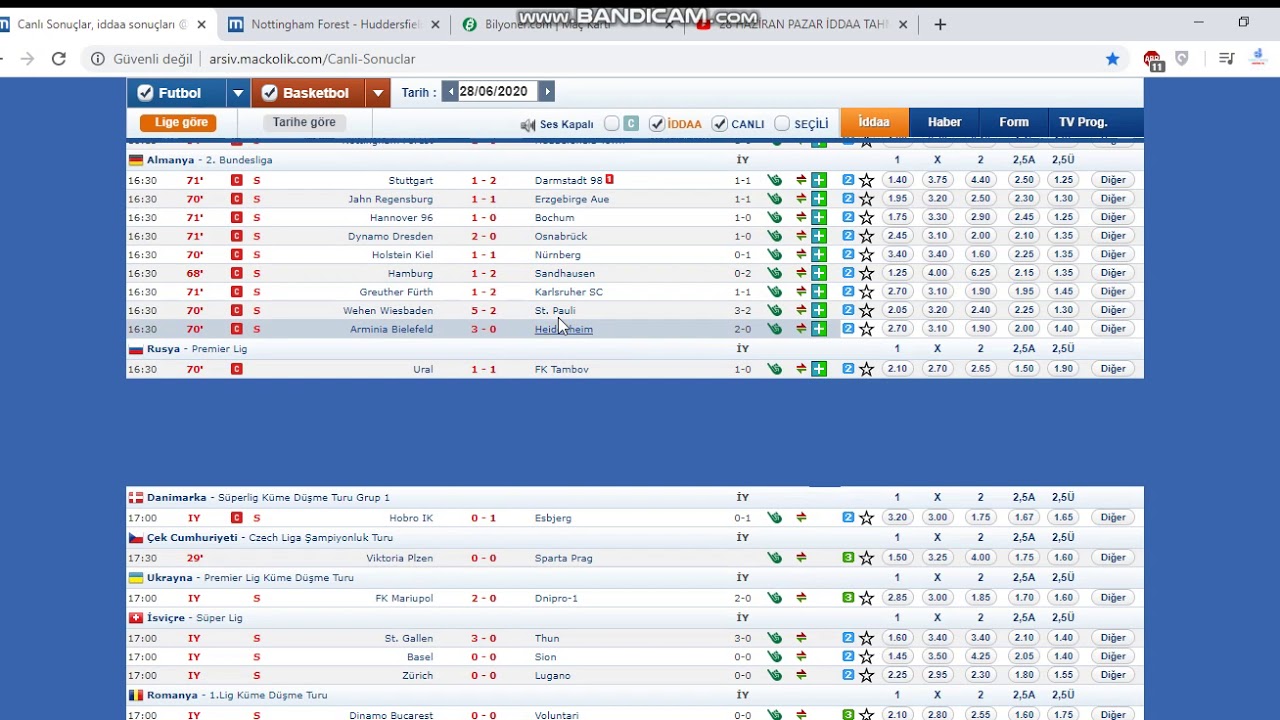Click the red C icon in Wehen Wiesbaden row

[237, 310]
